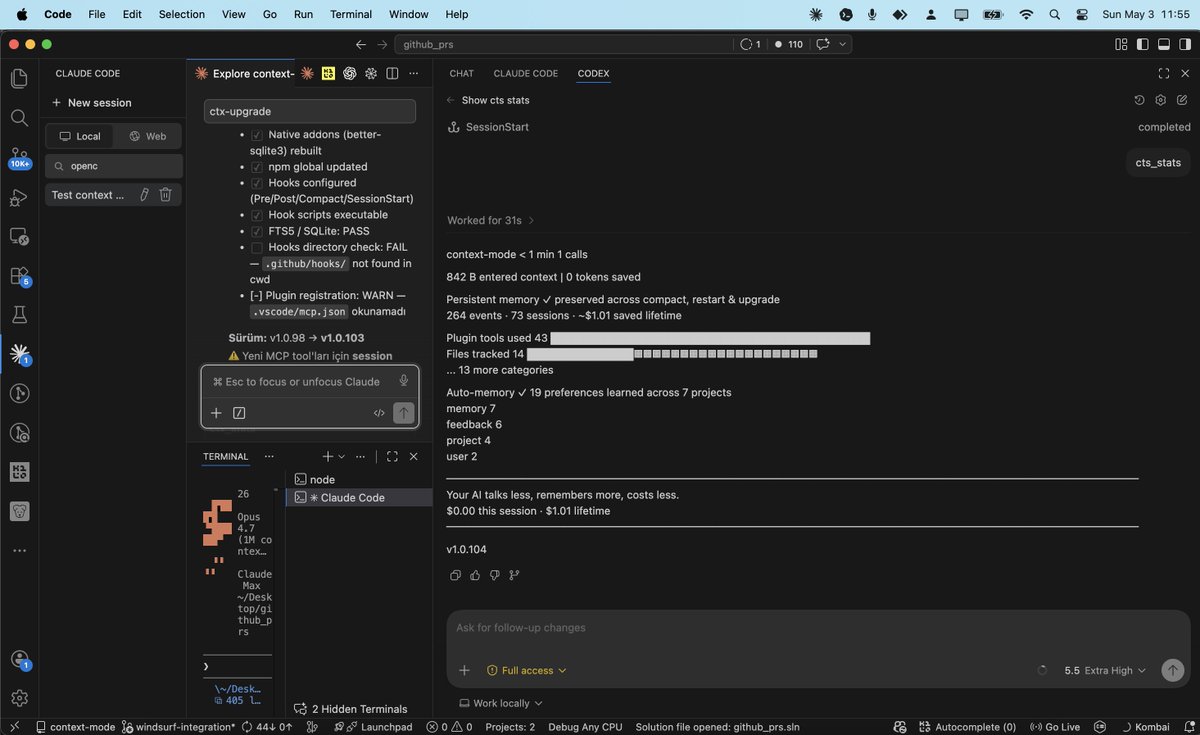The width and height of the screenshot is (1200, 735).
Task: Click Go Live in status bar
Action: point(1054,727)
